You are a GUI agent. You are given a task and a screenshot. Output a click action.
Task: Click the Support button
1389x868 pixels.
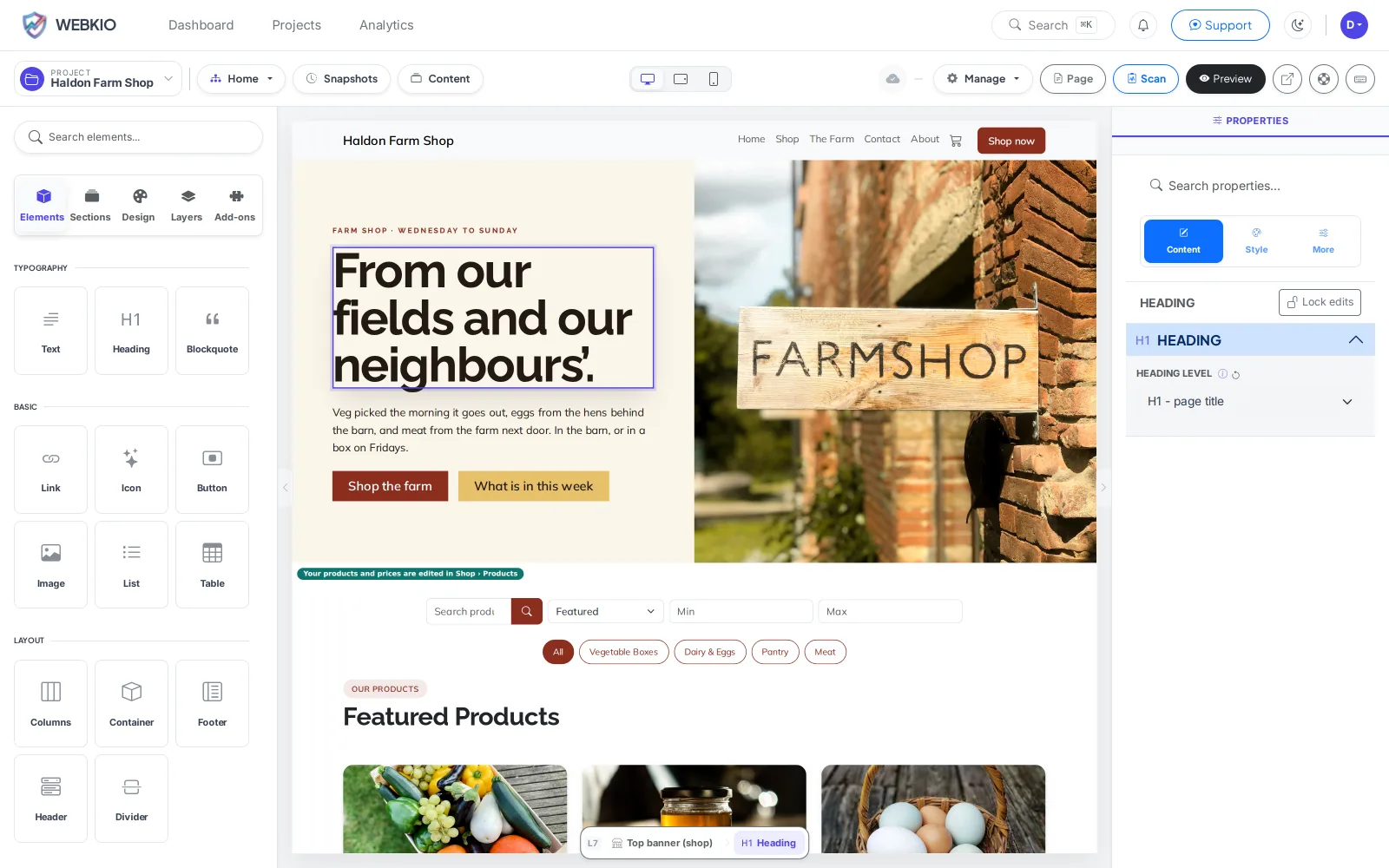(x=1220, y=25)
